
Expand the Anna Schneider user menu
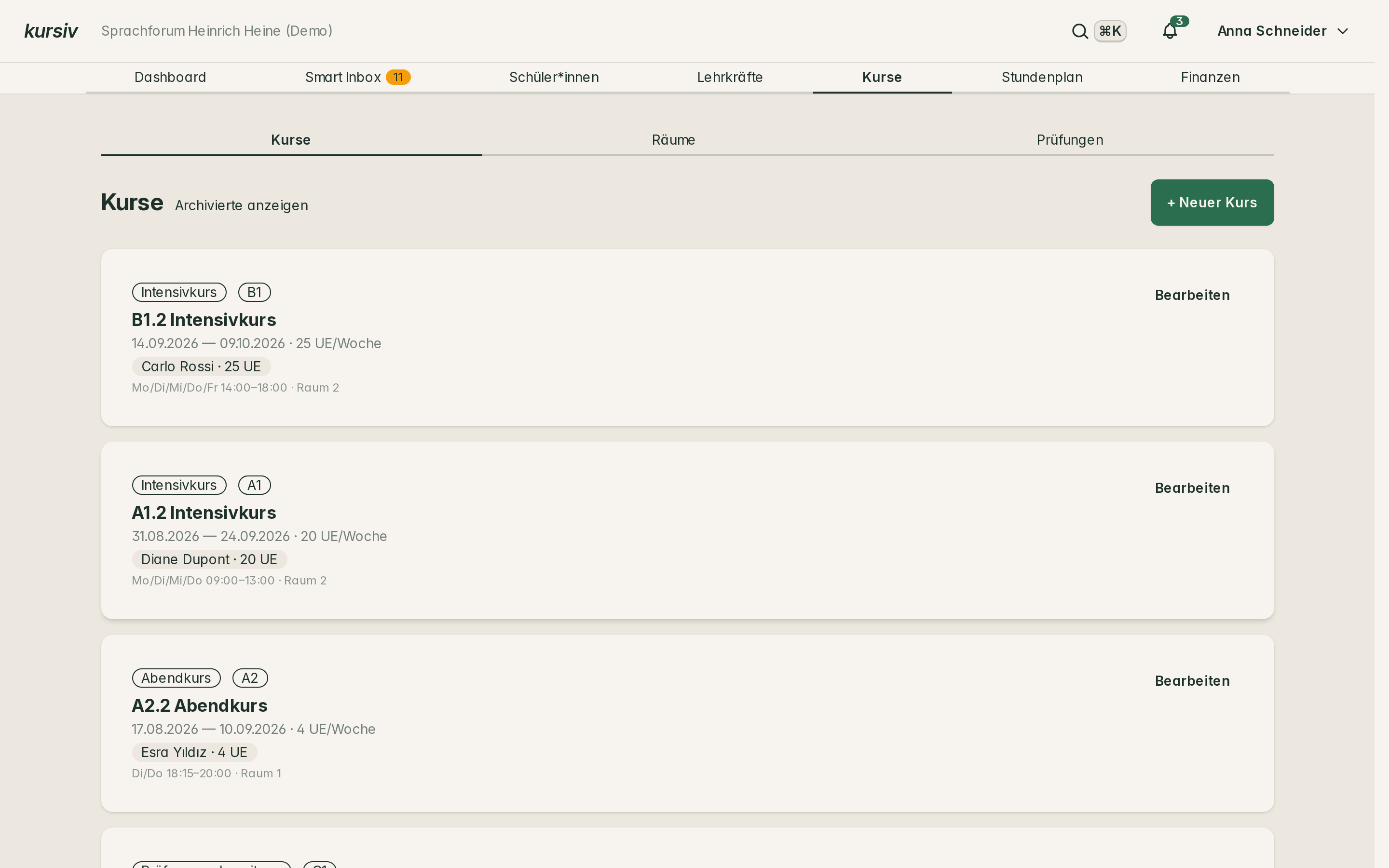[1283, 31]
